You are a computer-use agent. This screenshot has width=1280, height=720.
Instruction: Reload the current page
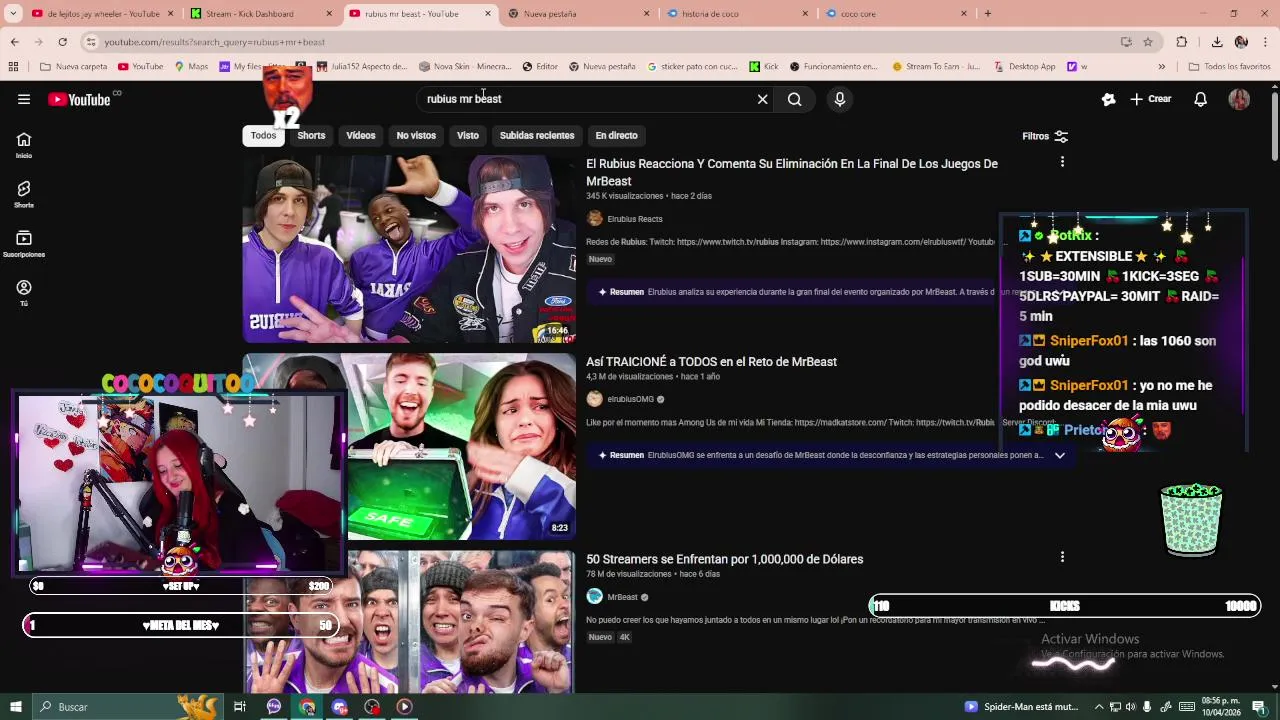[x=62, y=42]
